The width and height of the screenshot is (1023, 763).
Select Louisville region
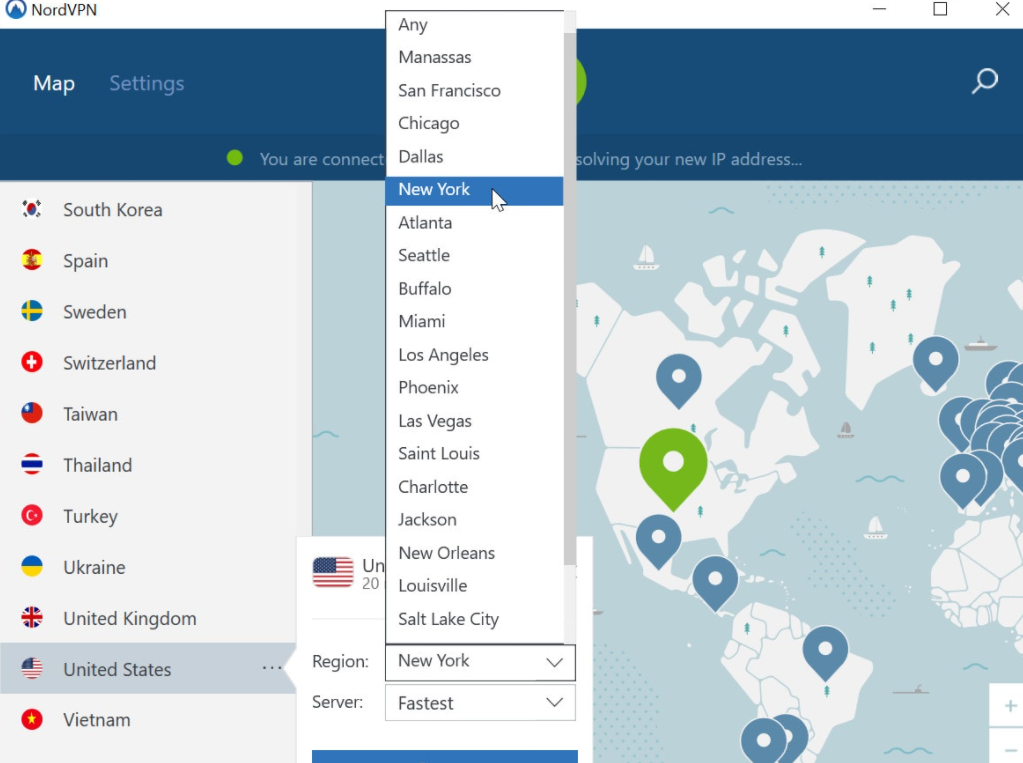pyautogui.click(x=474, y=585)
